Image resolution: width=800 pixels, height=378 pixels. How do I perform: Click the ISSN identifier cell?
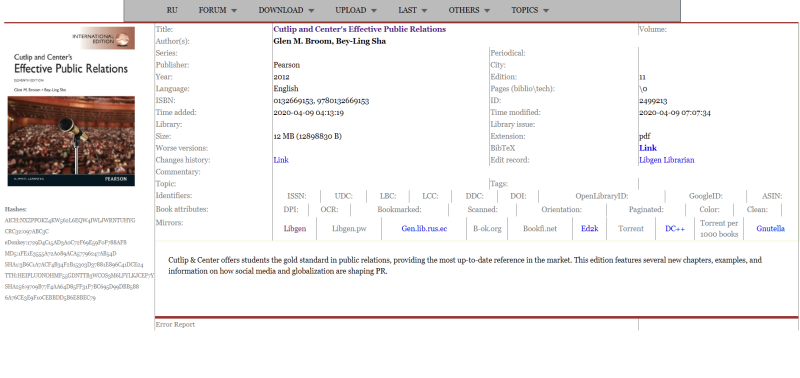pyautogui.click(x=296, y=196)
